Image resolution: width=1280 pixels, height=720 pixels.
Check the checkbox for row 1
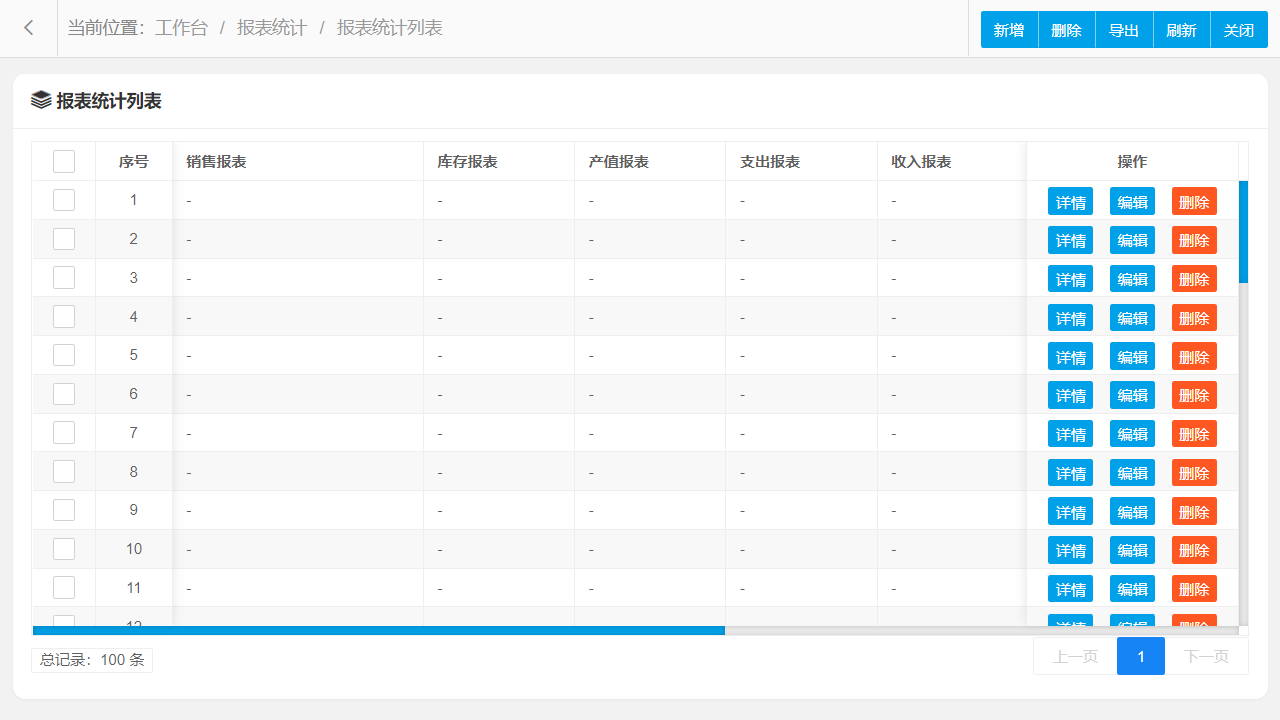pyautogui.click(x=64, y=200)
